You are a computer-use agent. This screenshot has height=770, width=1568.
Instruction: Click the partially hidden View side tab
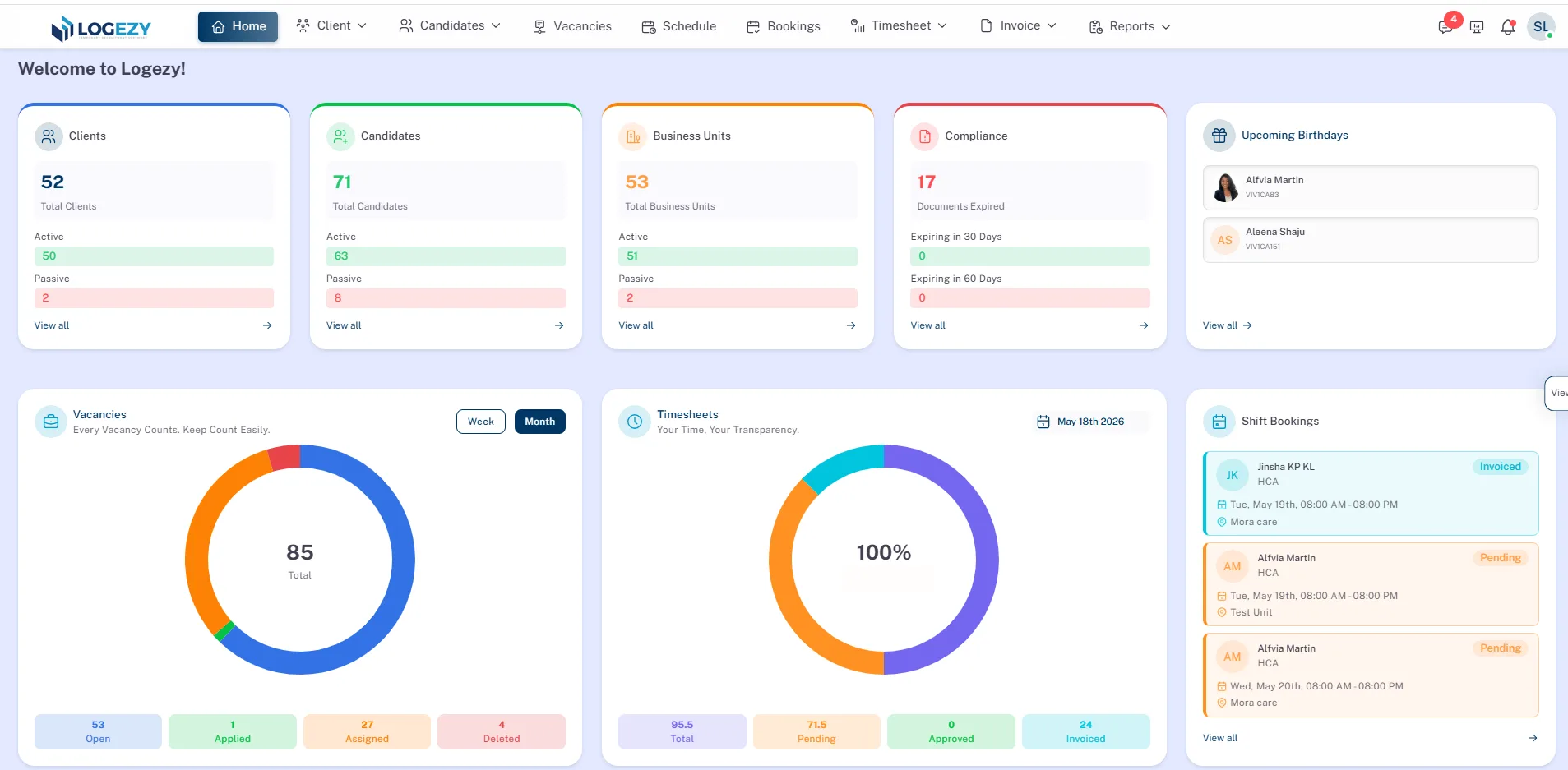(x=1557, y=393)
